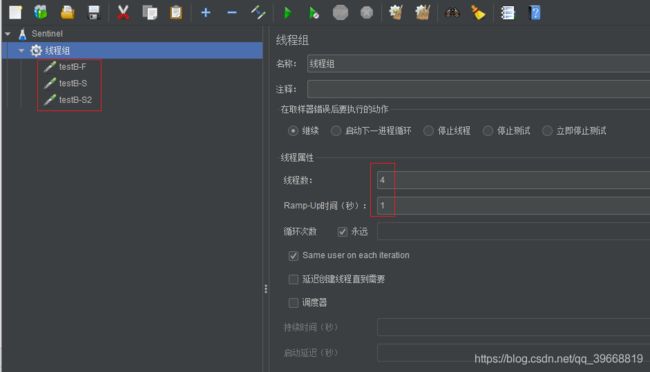650x372 pixels.
Task: Toggle Same user on each iteration
Action: tap(293, 255)
